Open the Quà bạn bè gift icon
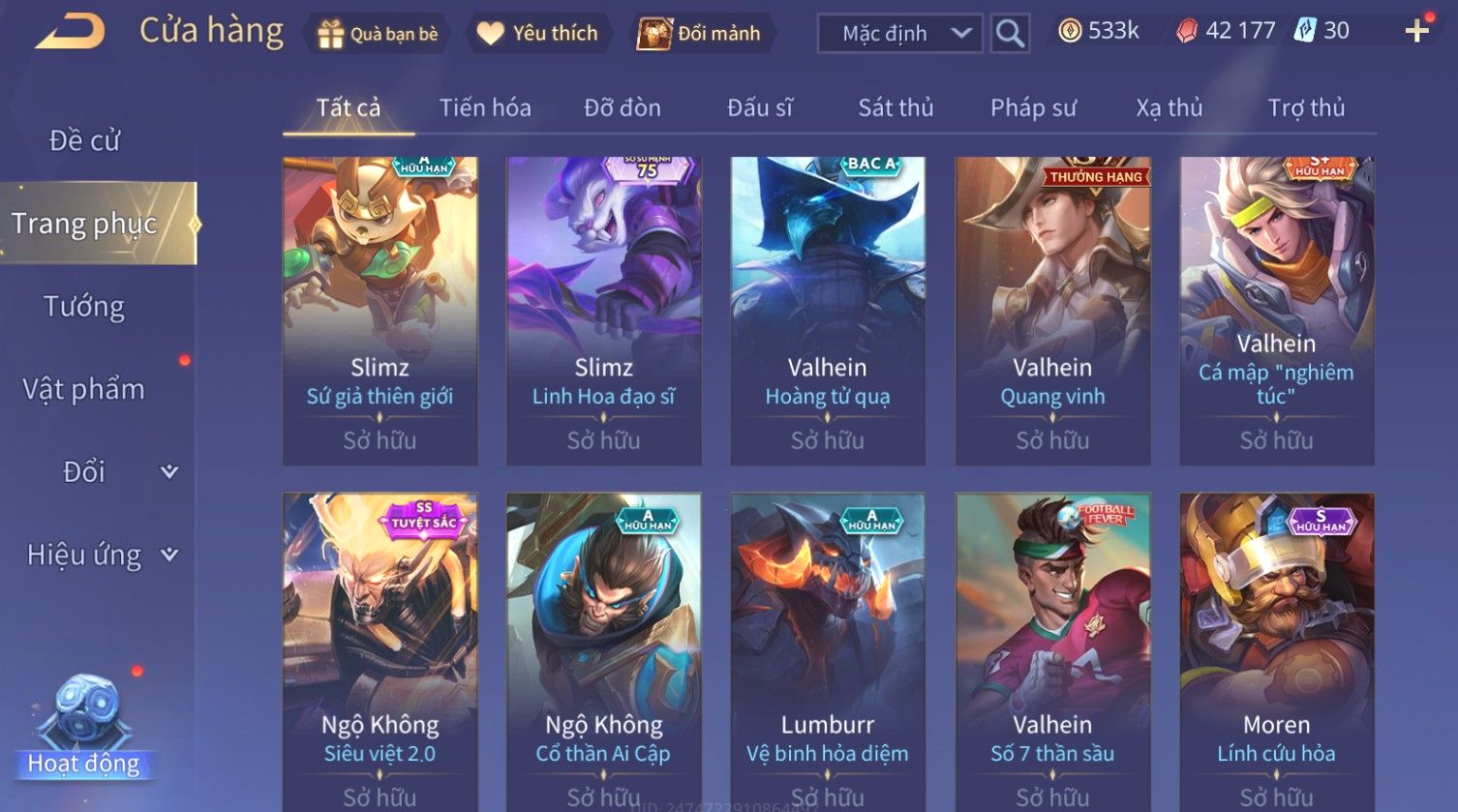The width and height of the screenshot is (1458, 812). [331, 34]
